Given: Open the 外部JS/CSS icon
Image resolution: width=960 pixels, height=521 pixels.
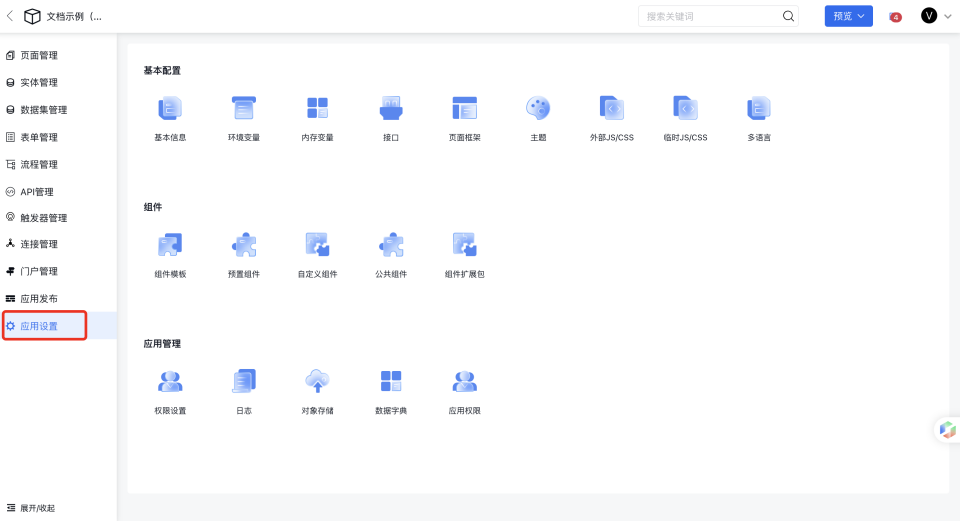Looking at the screenshot, I should tap(611, 109).
